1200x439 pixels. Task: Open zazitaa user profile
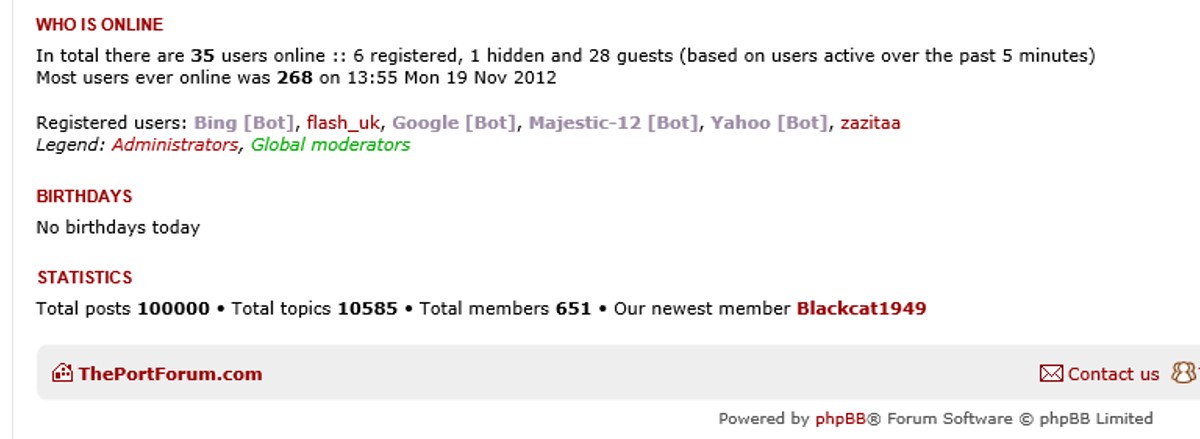point(870,123)
